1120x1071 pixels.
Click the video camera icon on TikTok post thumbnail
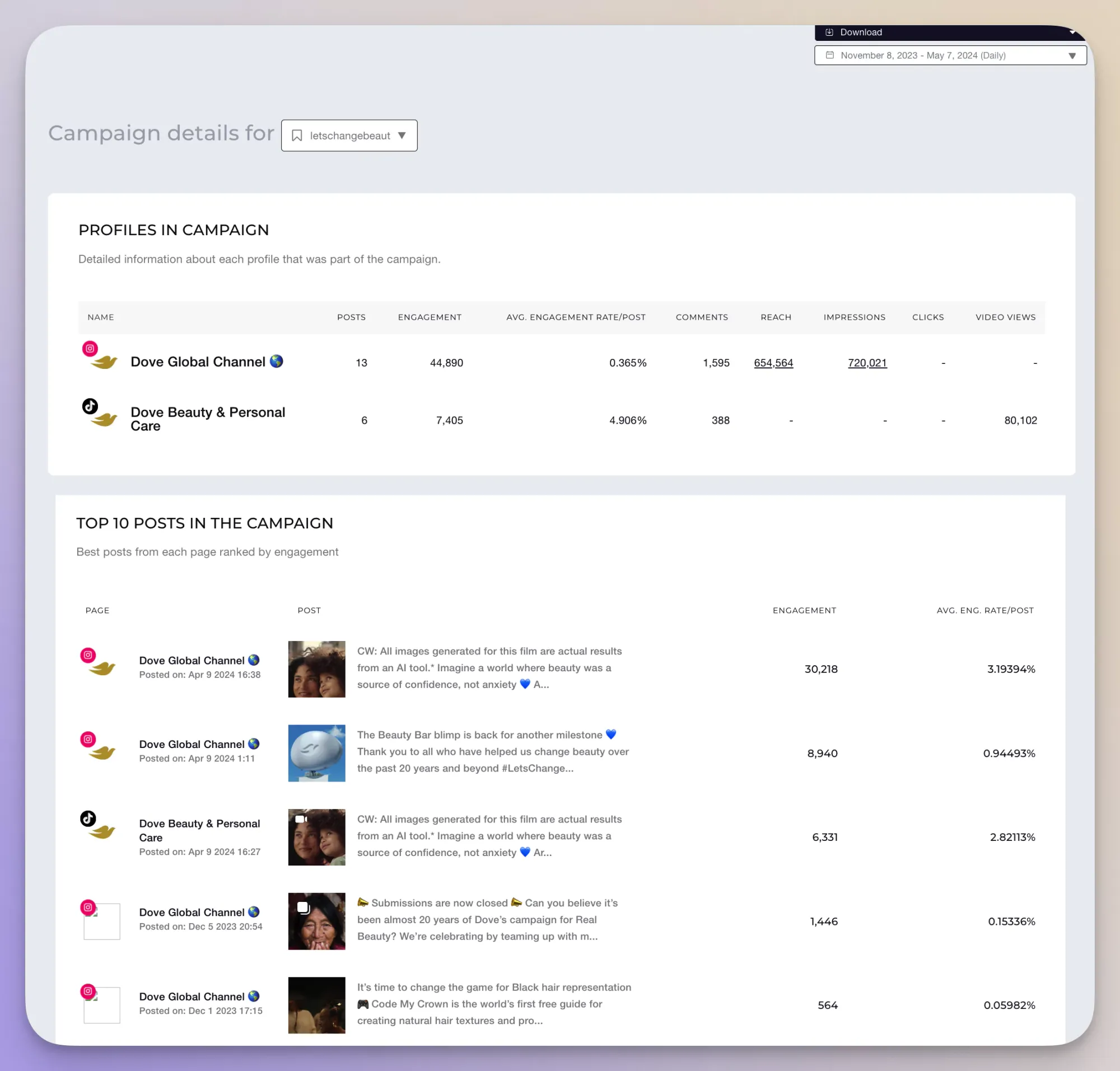click(301, 819)
